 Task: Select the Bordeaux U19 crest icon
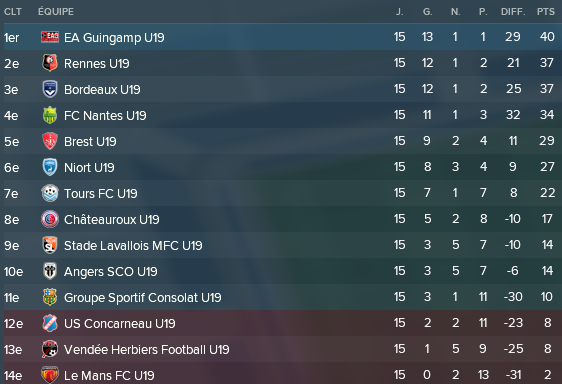(50, 89)
